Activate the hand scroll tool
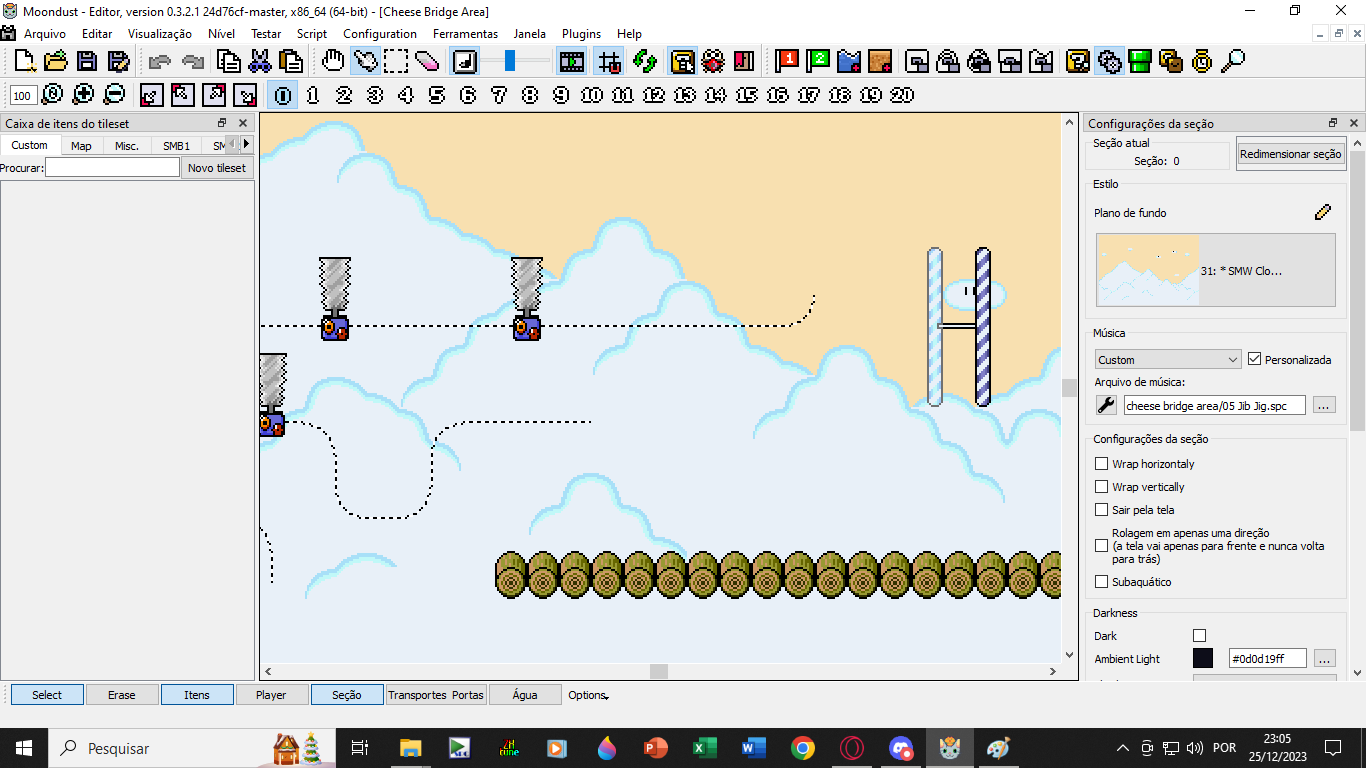The image size is (1366, 768). point(334,61)
